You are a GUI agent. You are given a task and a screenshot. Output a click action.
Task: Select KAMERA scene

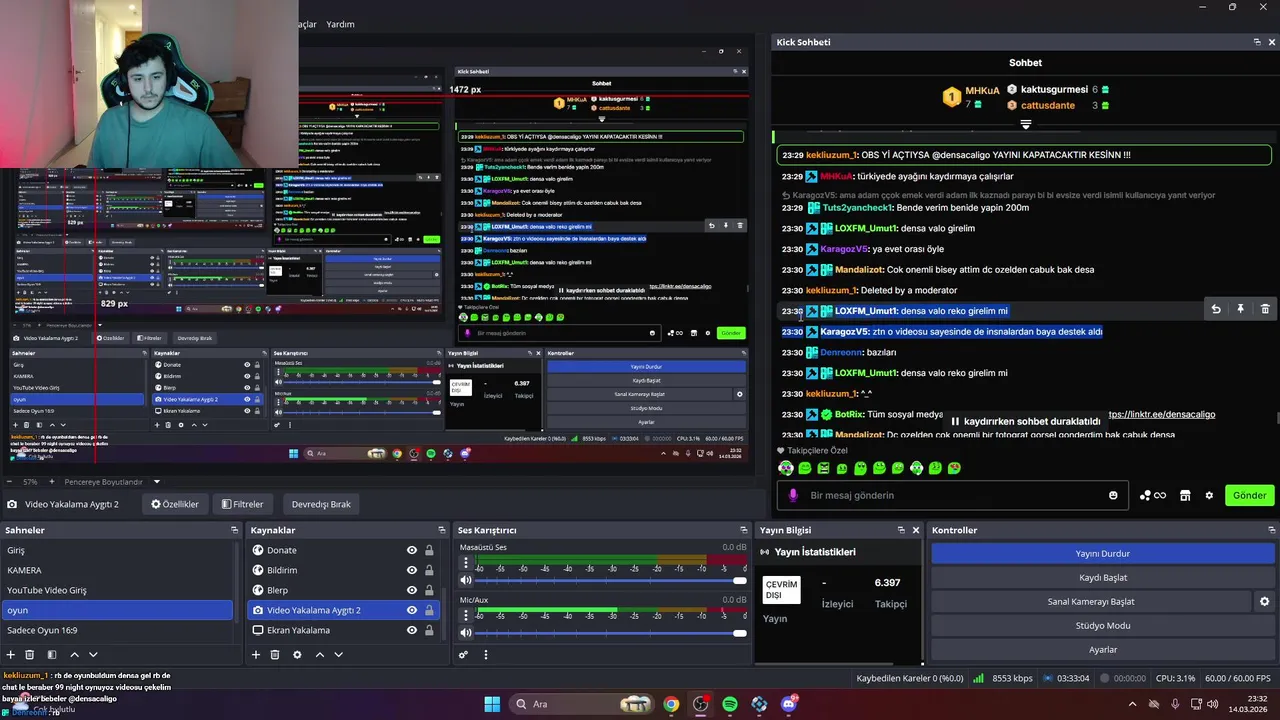116,570
